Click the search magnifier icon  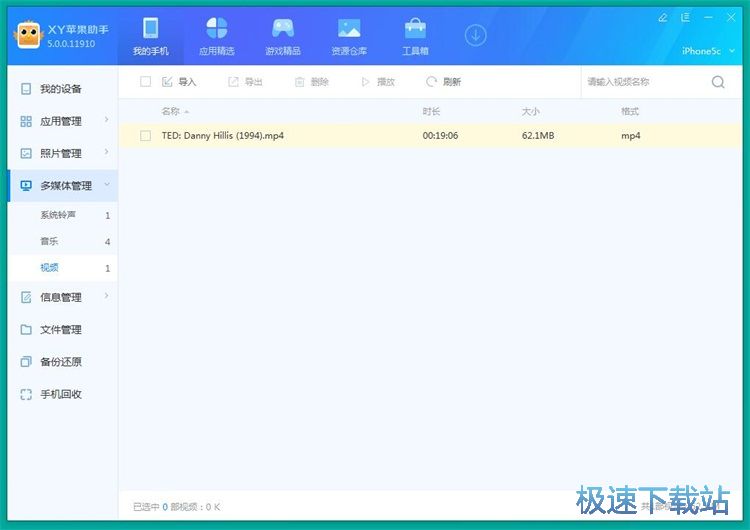click(x=717, y=82)
